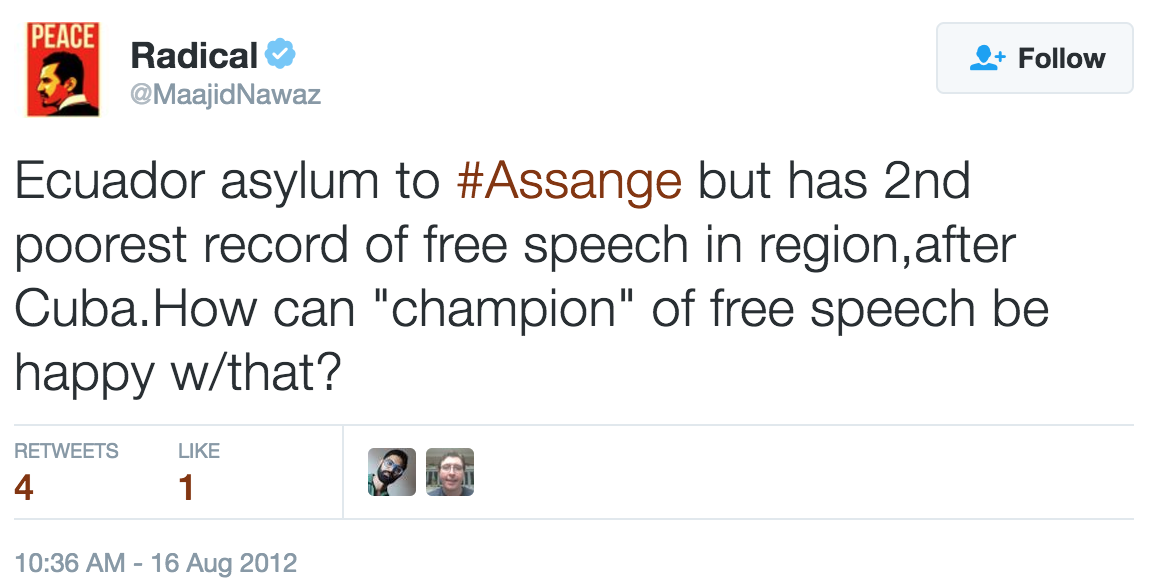Image resolution: width=1150 pixels, height=588 pixels.
Task: Open the bearded liker's avatar with glasses
Action: click(x=392, y=472)
